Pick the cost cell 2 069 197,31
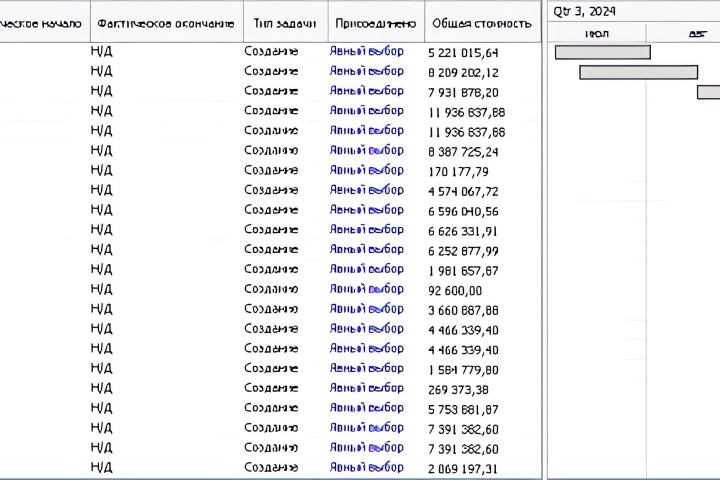Image resolution: width=720 pixels, height=480 pixels. tap(463, 469)
